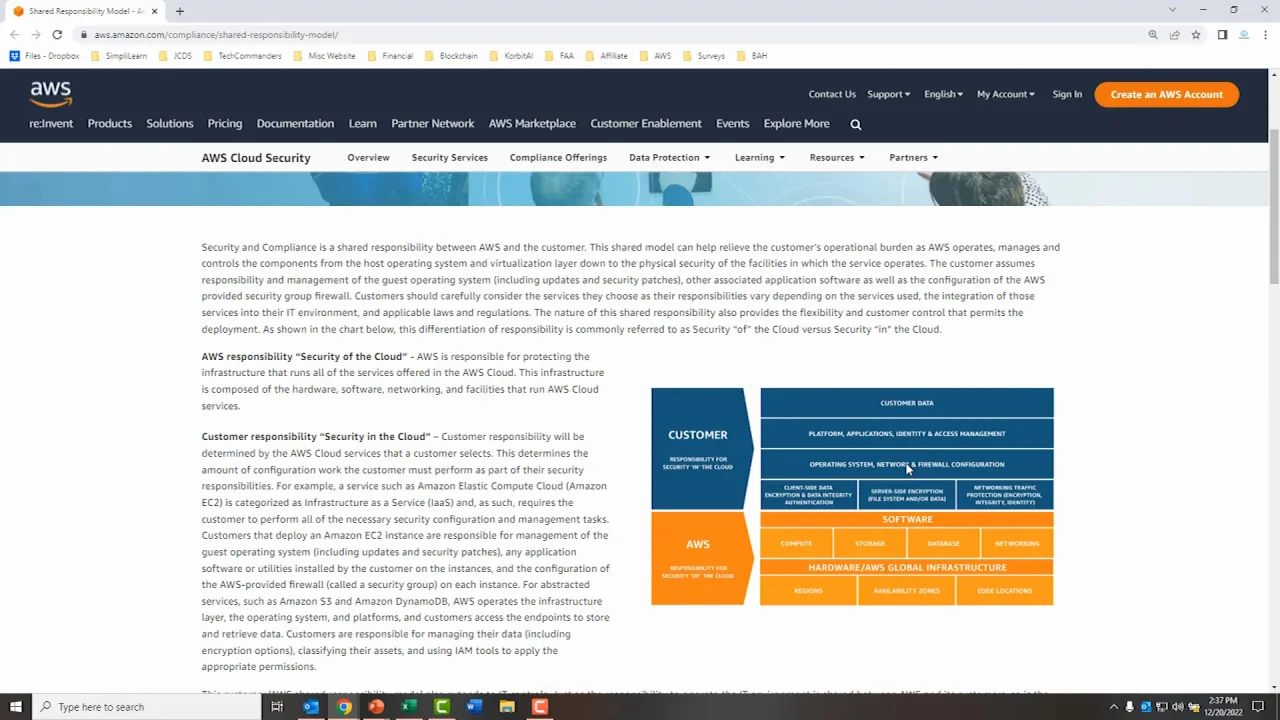
Task: Open the Windows Start menu
Action: [15, 707]
